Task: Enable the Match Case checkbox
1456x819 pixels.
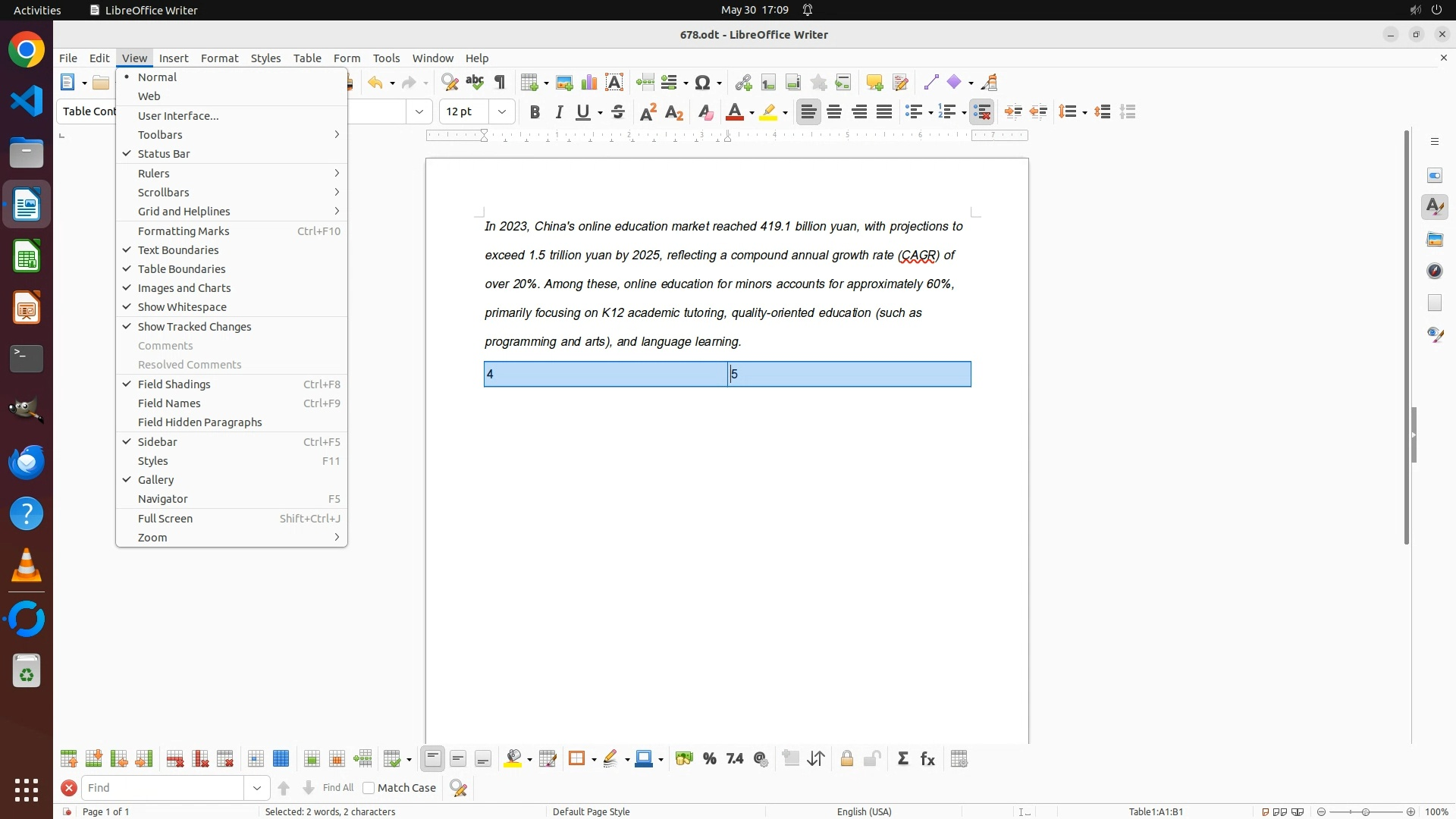Action: point(369,788)
